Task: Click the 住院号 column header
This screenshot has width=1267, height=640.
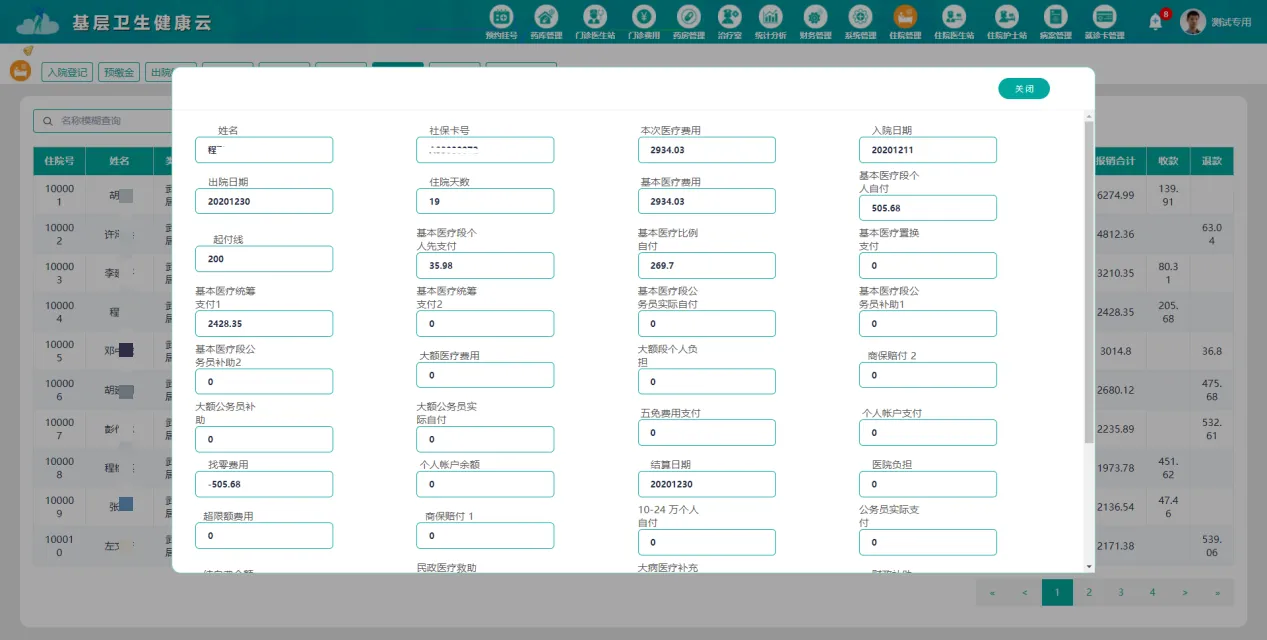Action: (x=59, y=161)
